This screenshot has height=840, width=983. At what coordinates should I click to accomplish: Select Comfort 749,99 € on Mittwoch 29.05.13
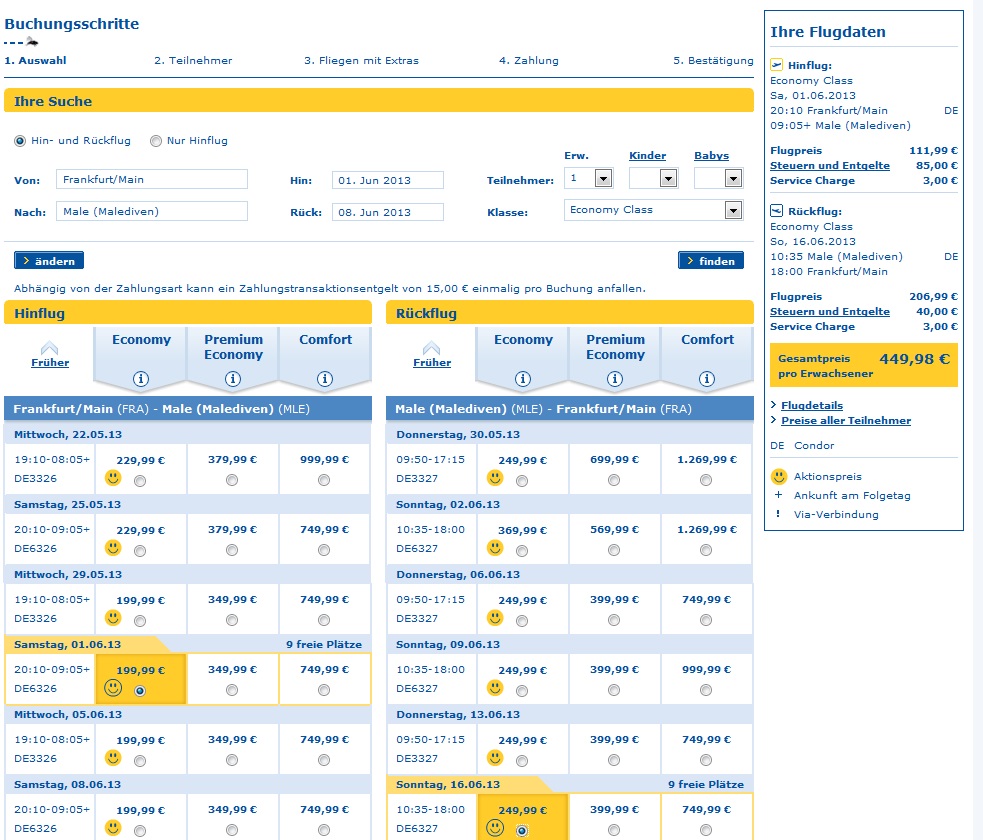point(323,620)
